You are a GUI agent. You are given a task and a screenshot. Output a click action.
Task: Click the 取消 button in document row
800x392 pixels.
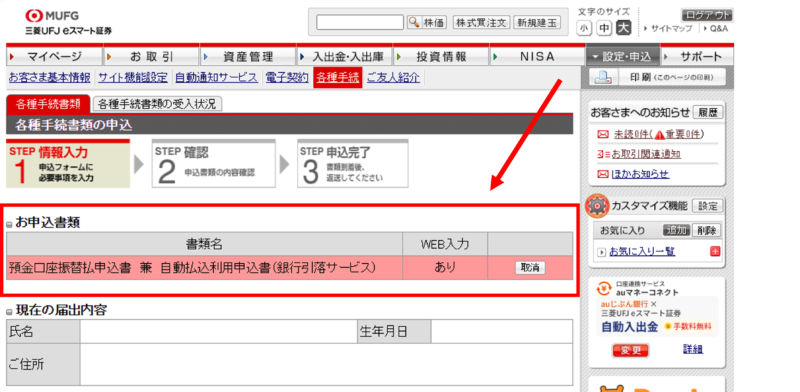530,267
